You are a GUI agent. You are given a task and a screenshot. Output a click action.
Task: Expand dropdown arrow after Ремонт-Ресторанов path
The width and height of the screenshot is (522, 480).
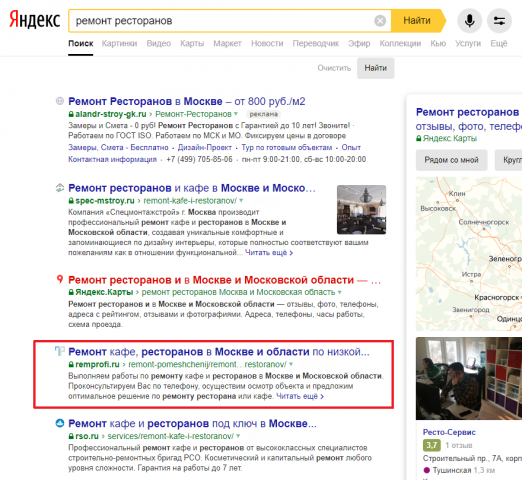coord(236,114)
